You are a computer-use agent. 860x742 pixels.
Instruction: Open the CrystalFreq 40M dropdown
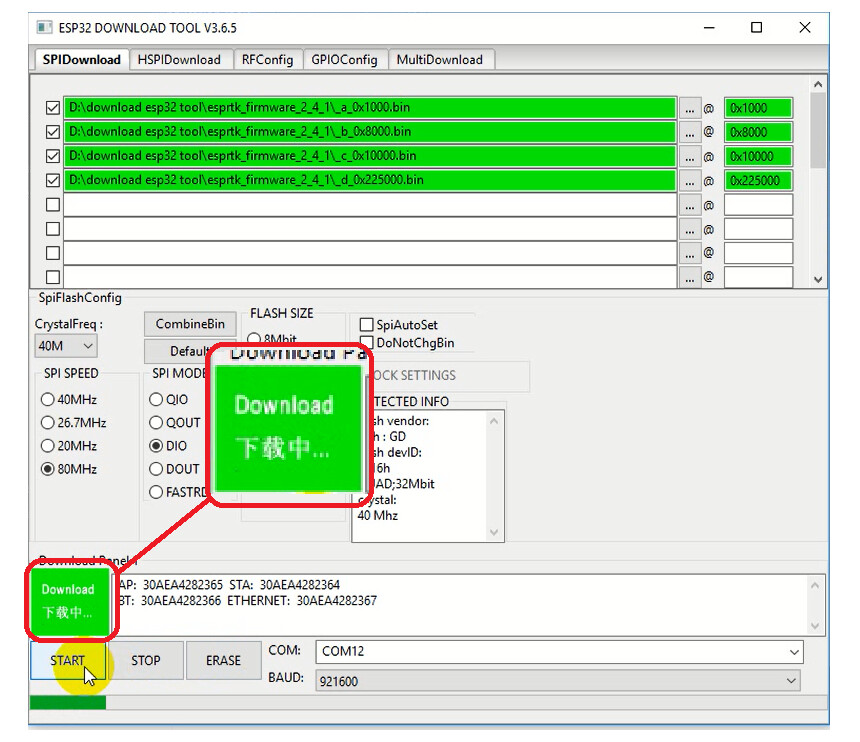66,346
